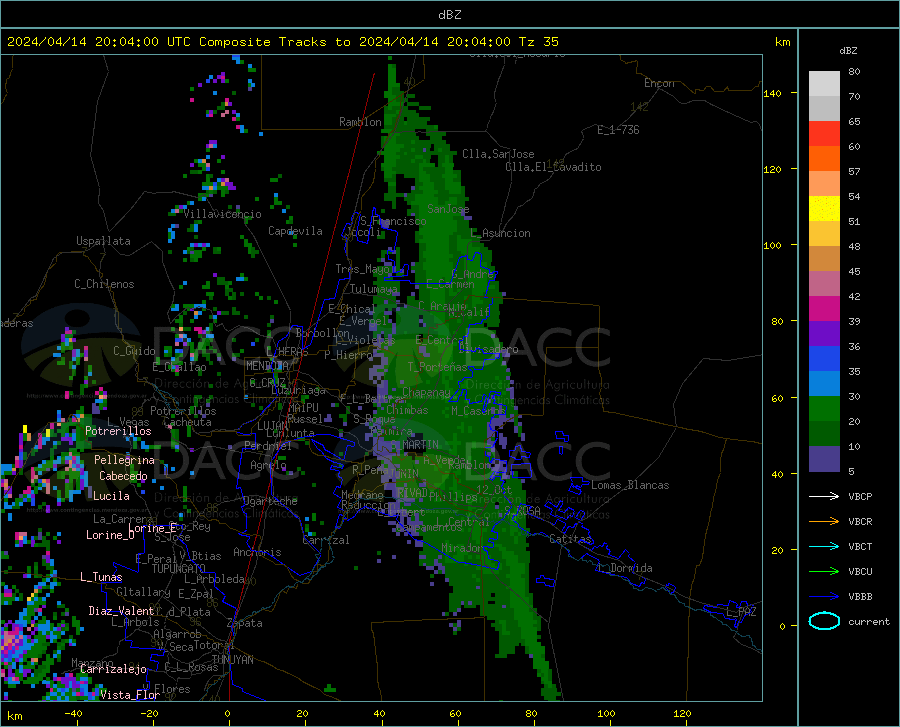The image size is (900, 727).
Task: Click the L_Asuncion map label
Action: pos(501,233)
